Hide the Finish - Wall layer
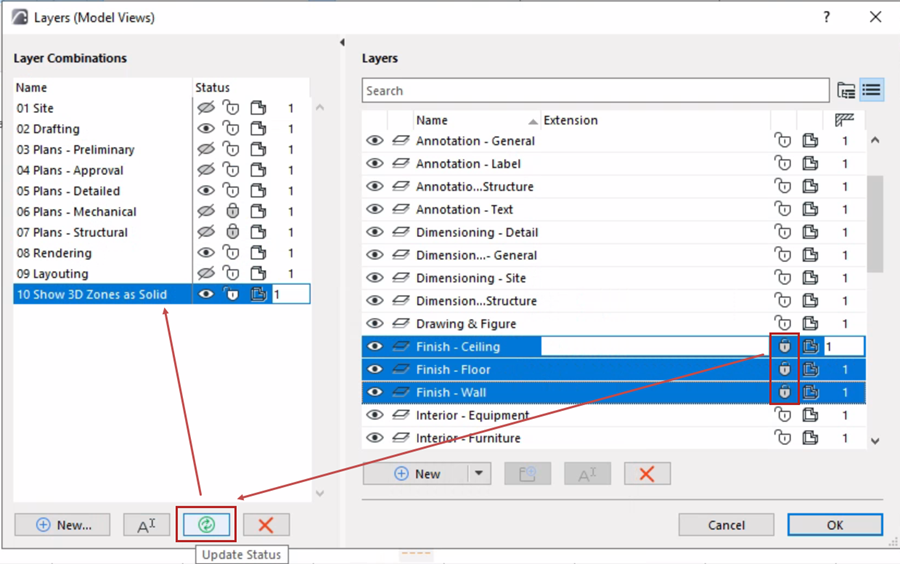This screenshot has height=564, width=900. coord(375,392)
